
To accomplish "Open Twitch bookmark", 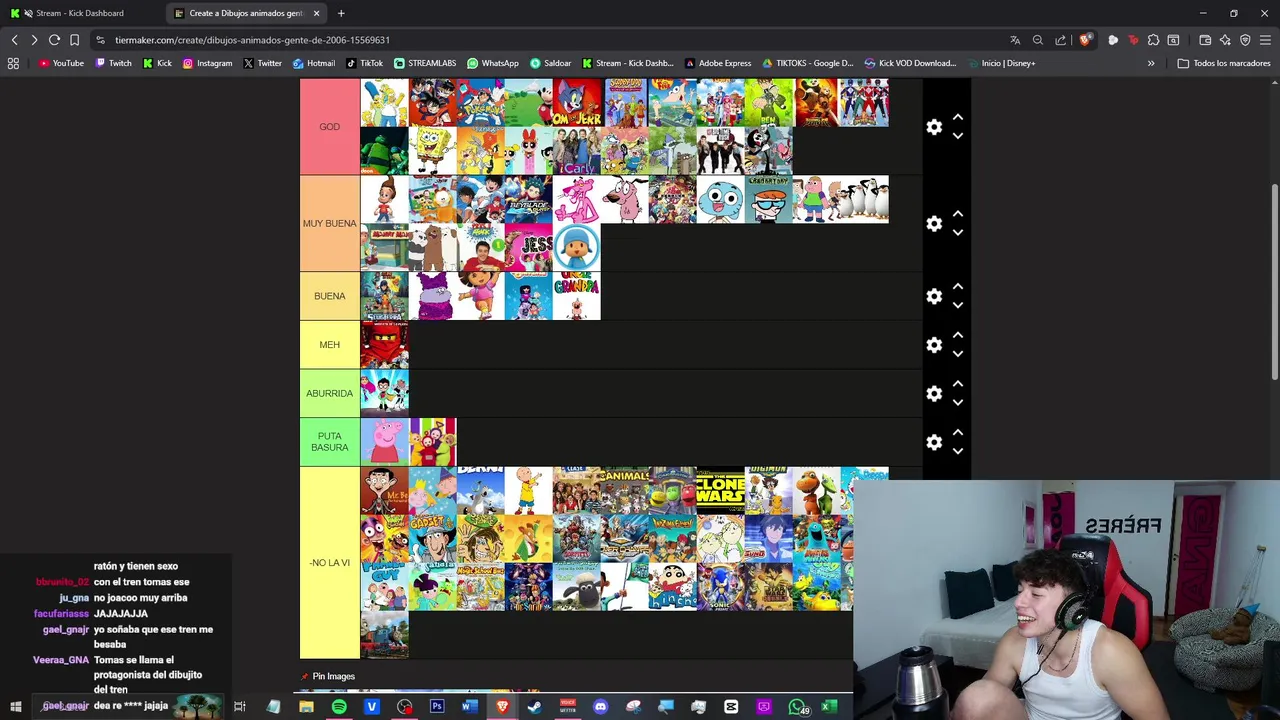I will click(113, 63).
